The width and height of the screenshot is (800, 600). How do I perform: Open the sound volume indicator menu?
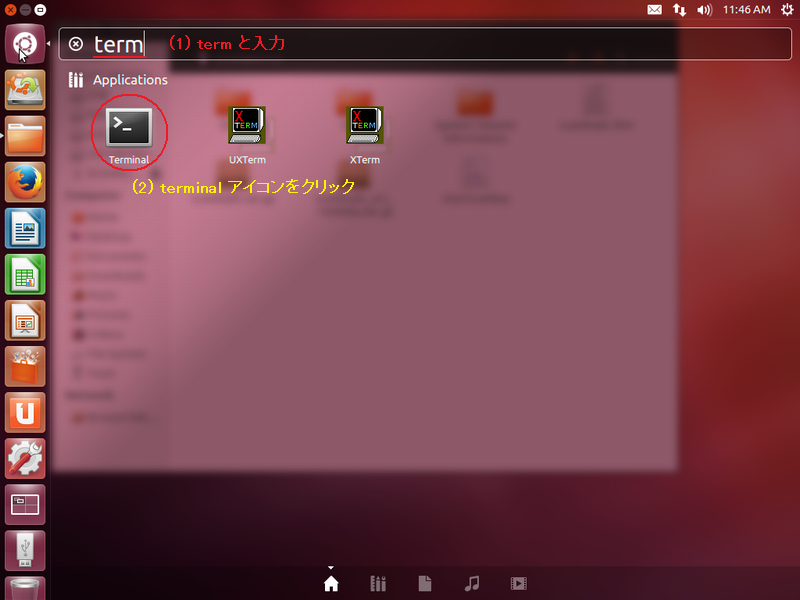tap(704, 10)
